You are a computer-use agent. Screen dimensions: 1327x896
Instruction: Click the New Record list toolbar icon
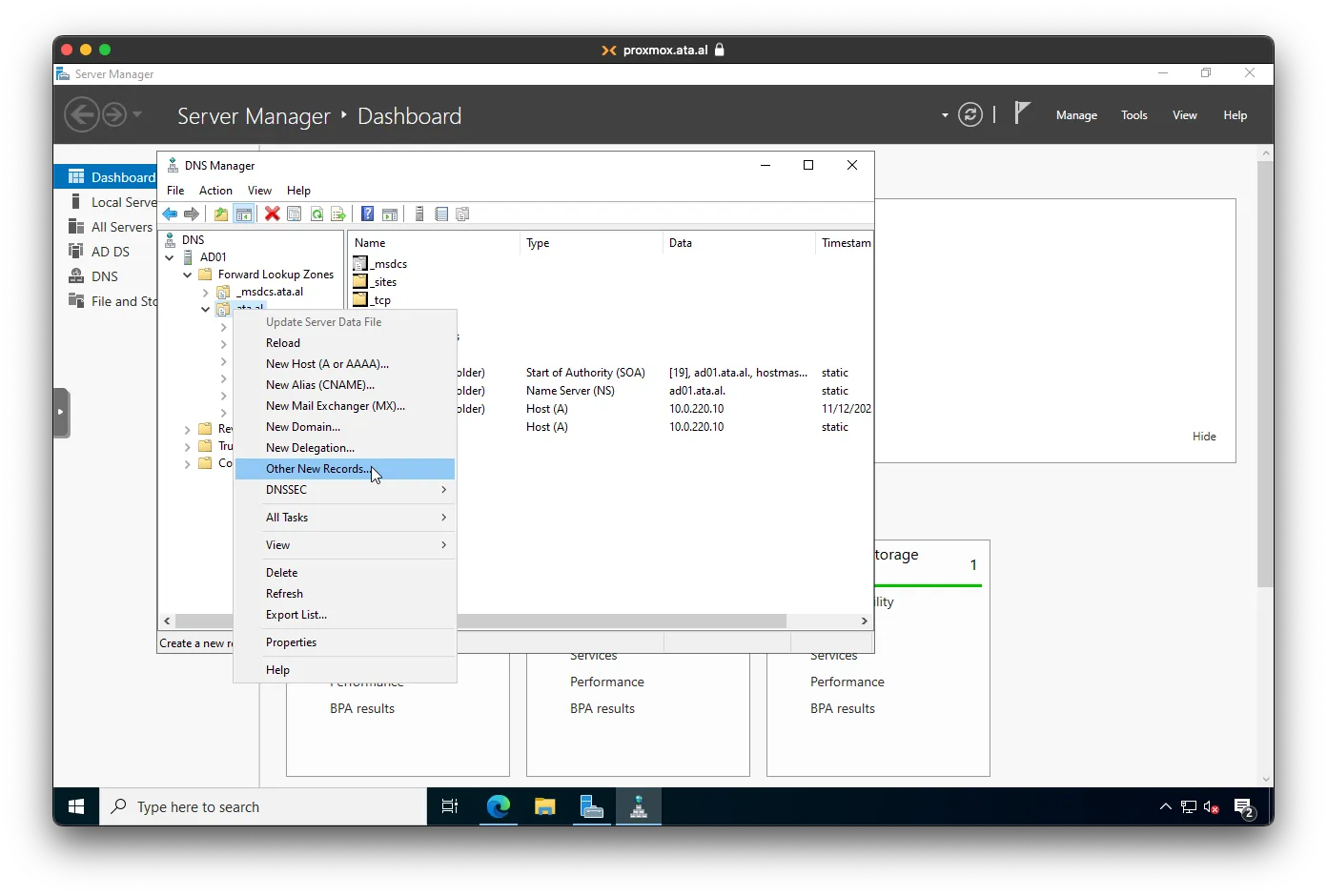pos(441,214)
